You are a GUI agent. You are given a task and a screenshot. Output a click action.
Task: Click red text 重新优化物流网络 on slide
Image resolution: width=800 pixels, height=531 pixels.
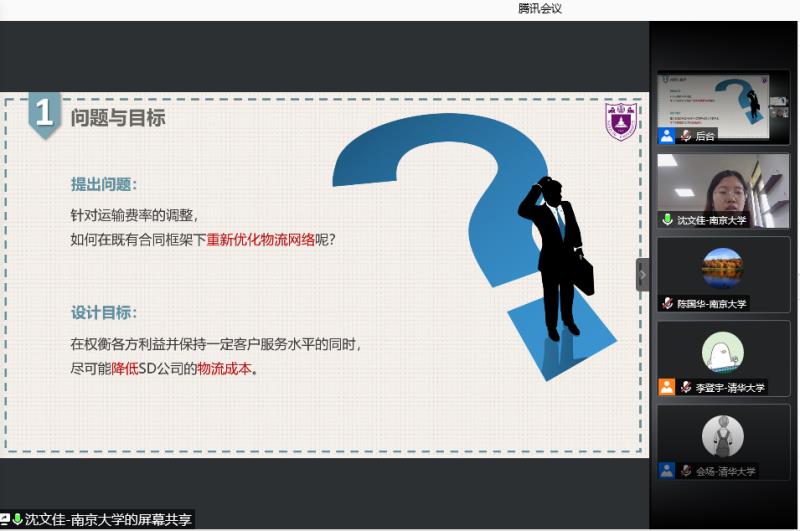(x=260, y=240)
